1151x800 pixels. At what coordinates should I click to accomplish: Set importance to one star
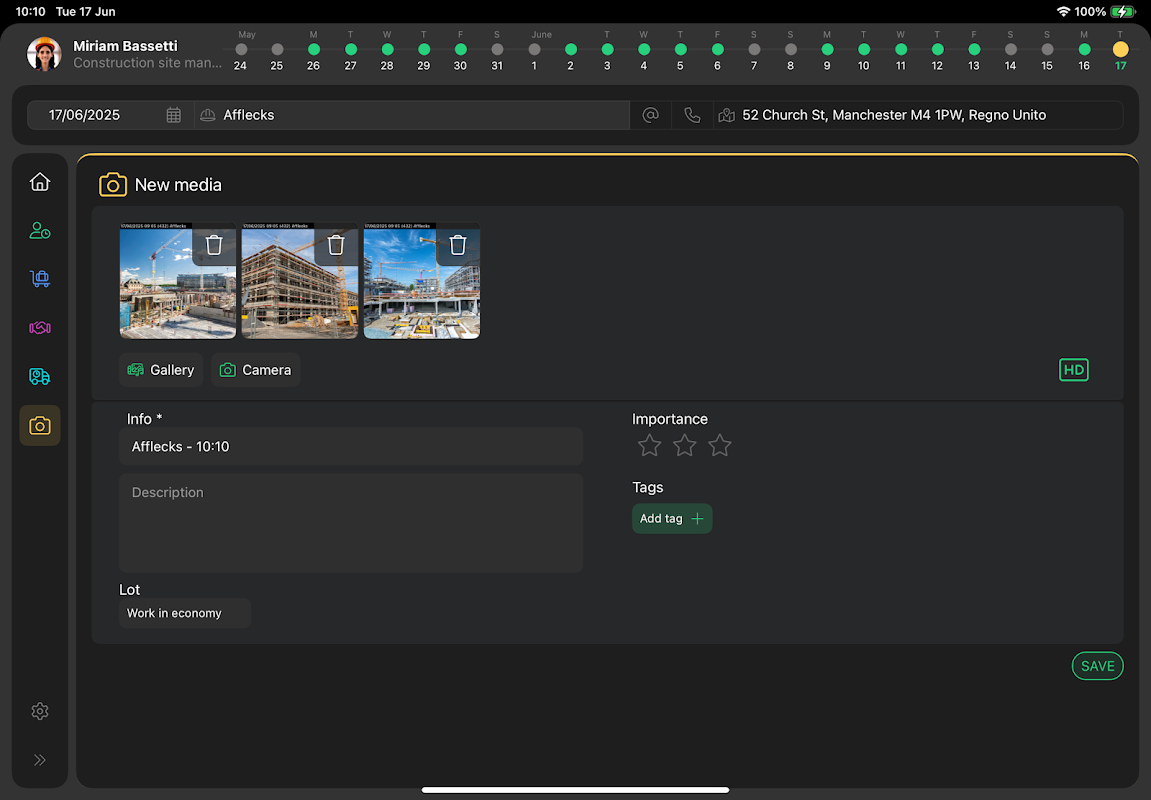(650, 446)
